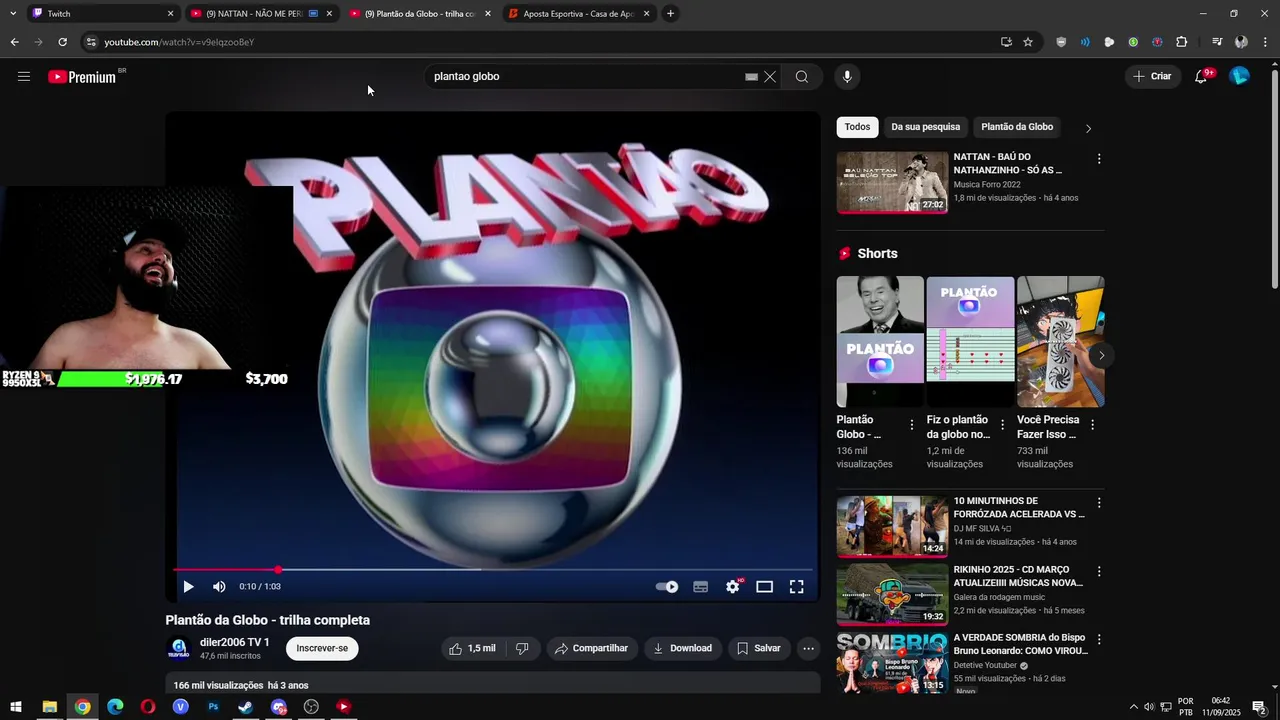Open the YouTube hamburger guide menu
Screen dimensions: 1280x720
[24, 77]
